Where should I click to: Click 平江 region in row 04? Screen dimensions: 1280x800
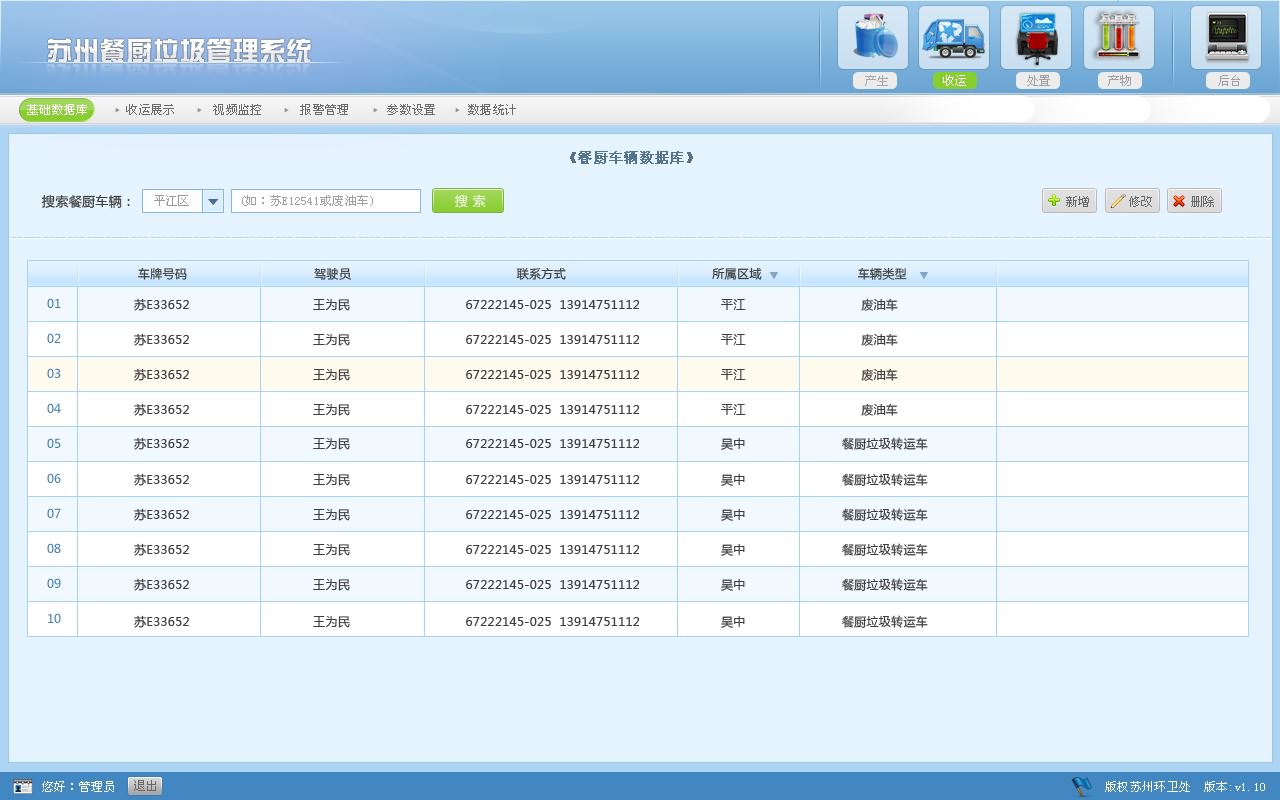coord(733,410)
